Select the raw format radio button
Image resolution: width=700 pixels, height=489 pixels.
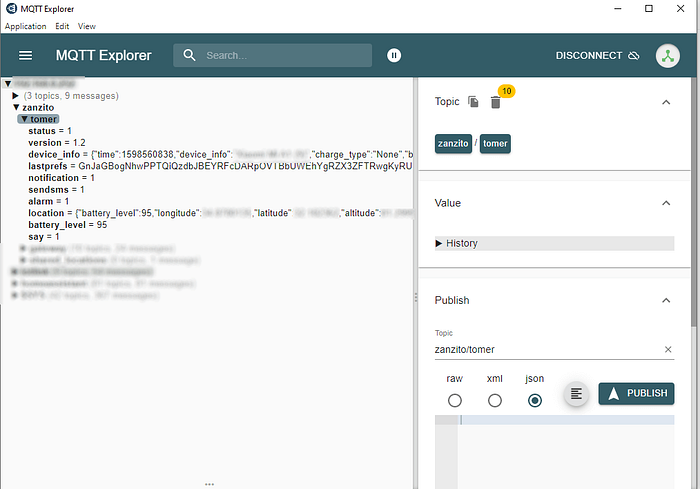pyautogui.click(x=454, y=400)
